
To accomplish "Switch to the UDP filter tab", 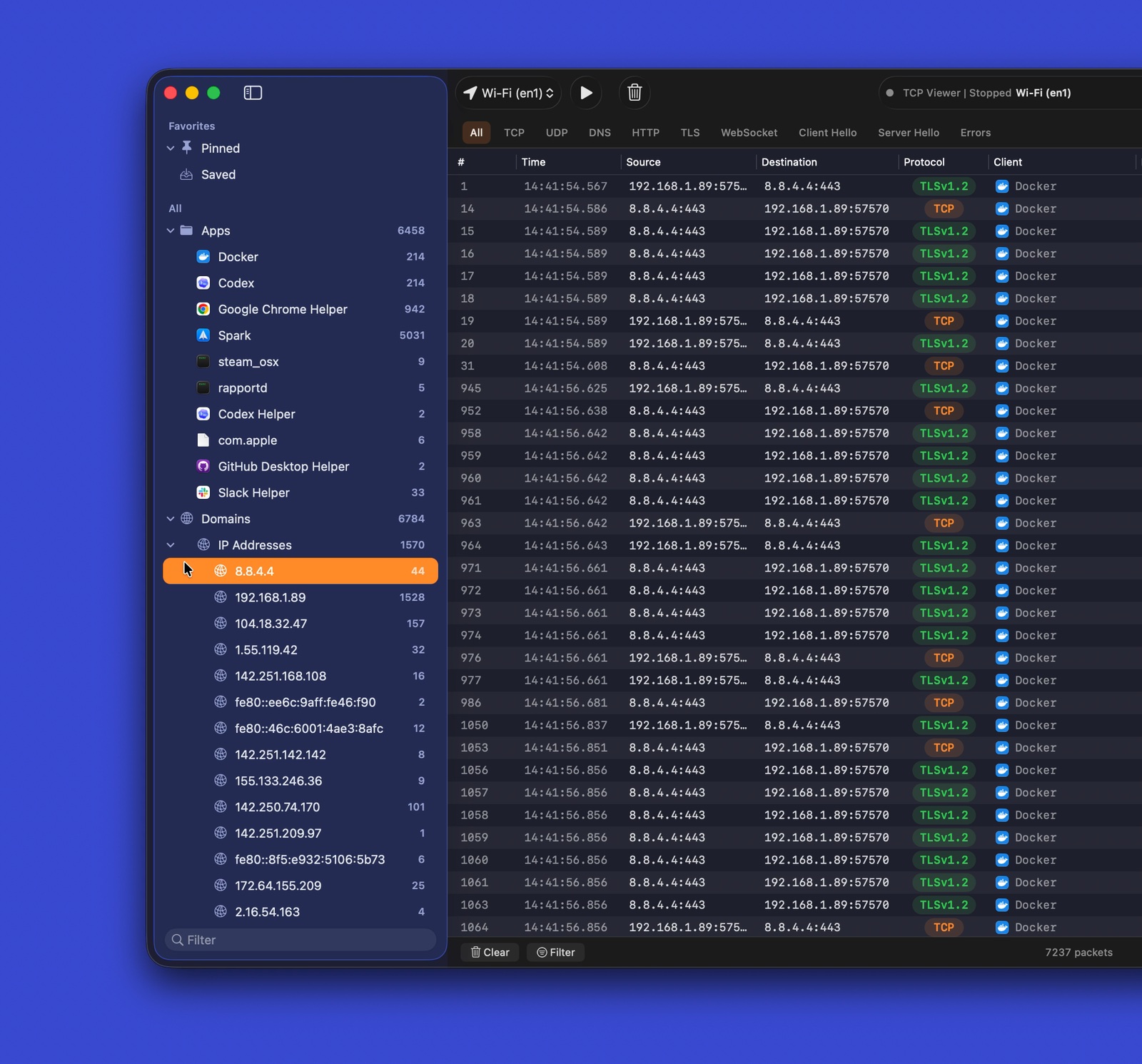I will click(x=557, y=133).
